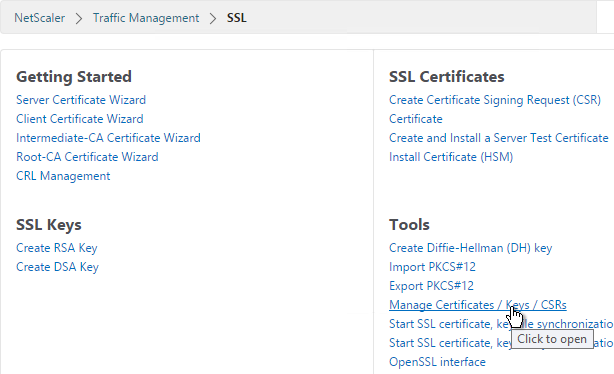Navigate to NetScaler breadcrumb
Viewport: 614px width, 374px height.
click(x=40, y=18)
